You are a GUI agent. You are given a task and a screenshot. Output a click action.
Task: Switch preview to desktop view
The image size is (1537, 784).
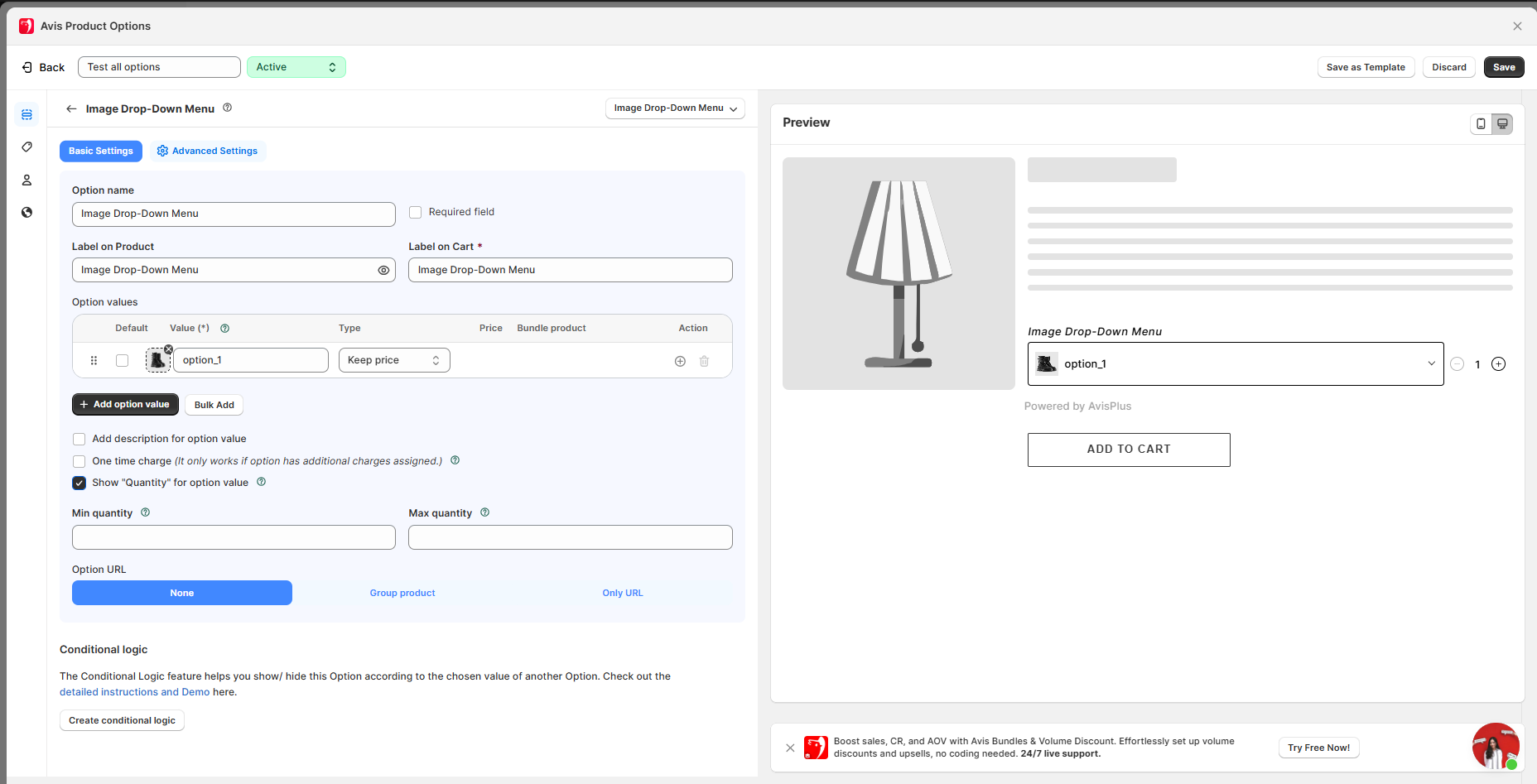pos(1502,124)
